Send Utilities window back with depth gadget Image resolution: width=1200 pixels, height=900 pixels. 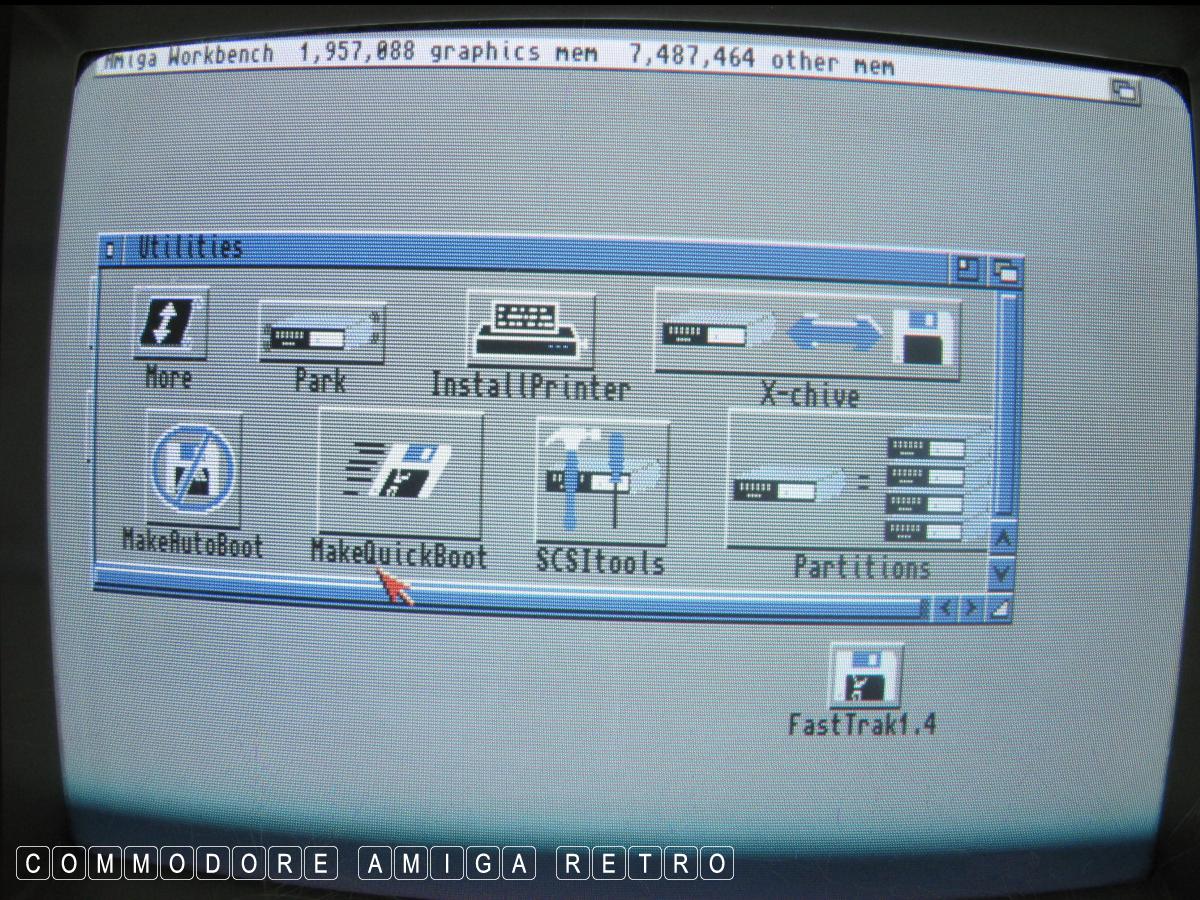1004,270
